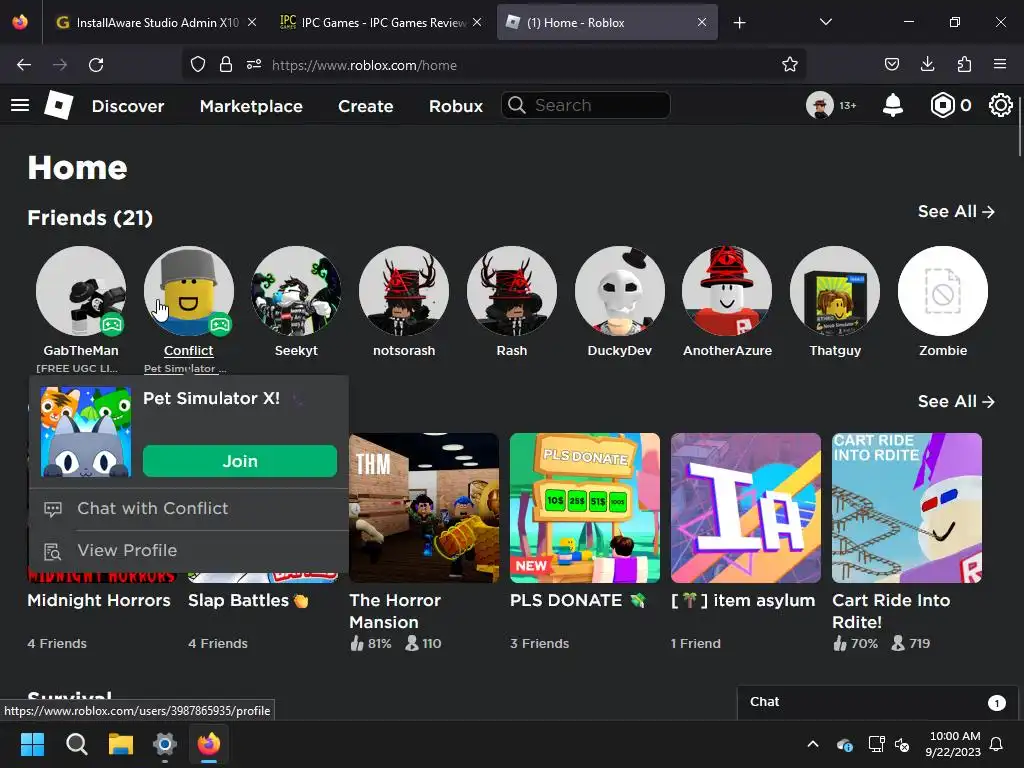Open the Create menu item
1024x768 pixels.
click(x=366, y=106)
